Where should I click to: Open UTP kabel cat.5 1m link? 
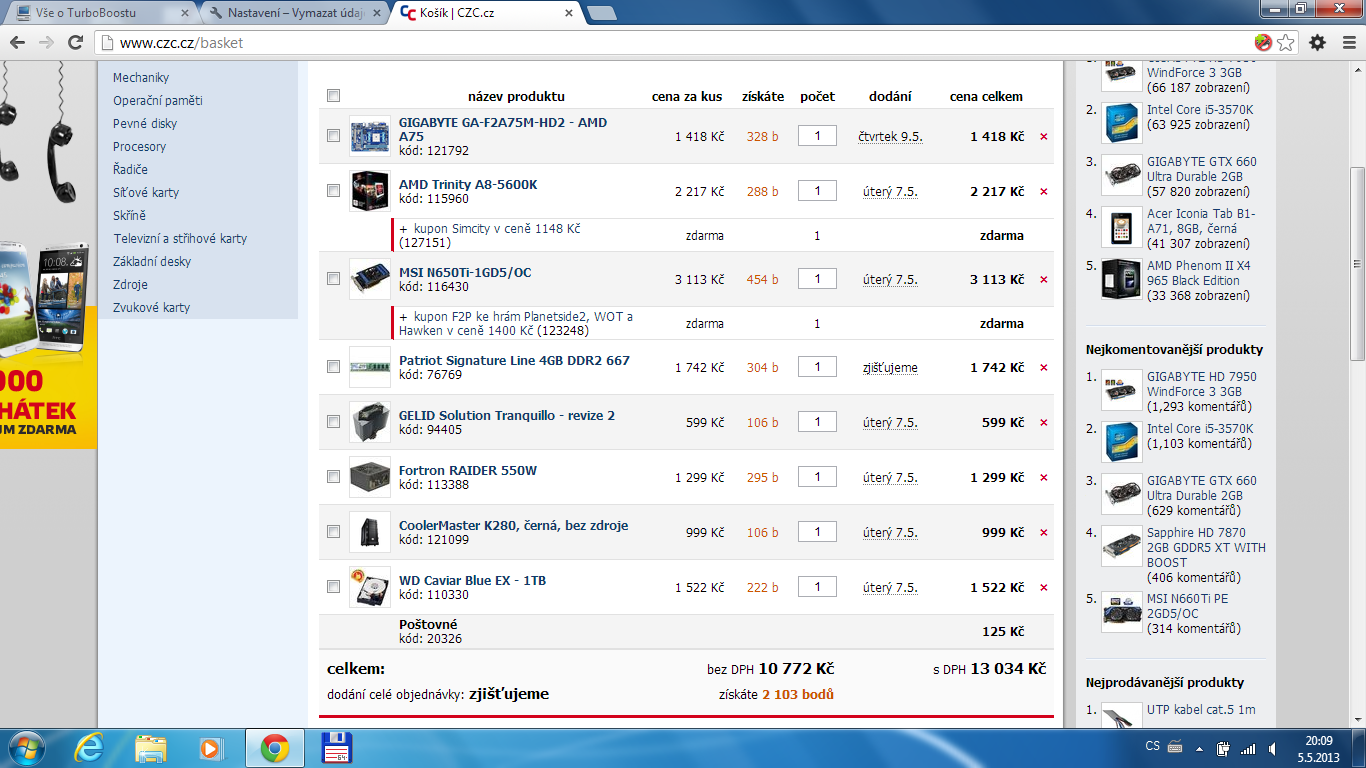coord(1201,710)
